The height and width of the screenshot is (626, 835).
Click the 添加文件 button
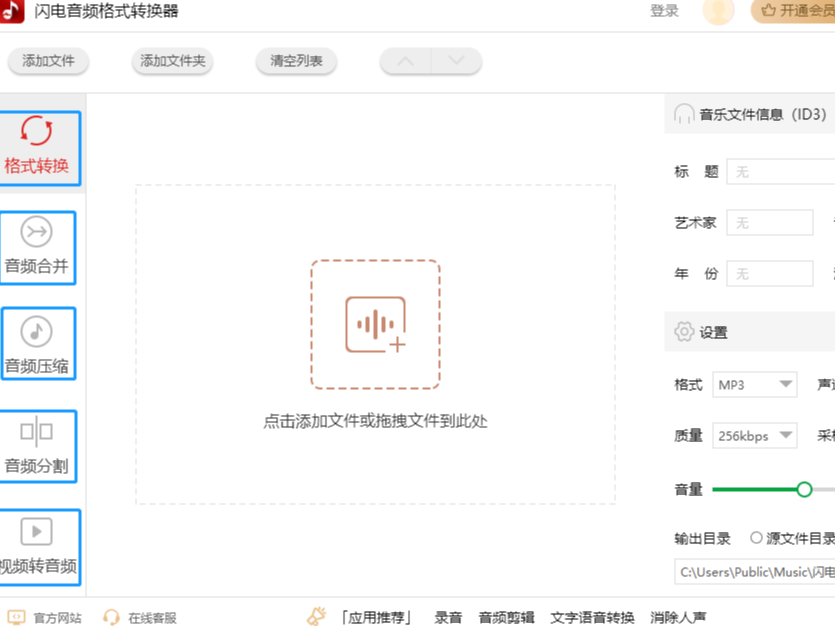coord(48,61)
